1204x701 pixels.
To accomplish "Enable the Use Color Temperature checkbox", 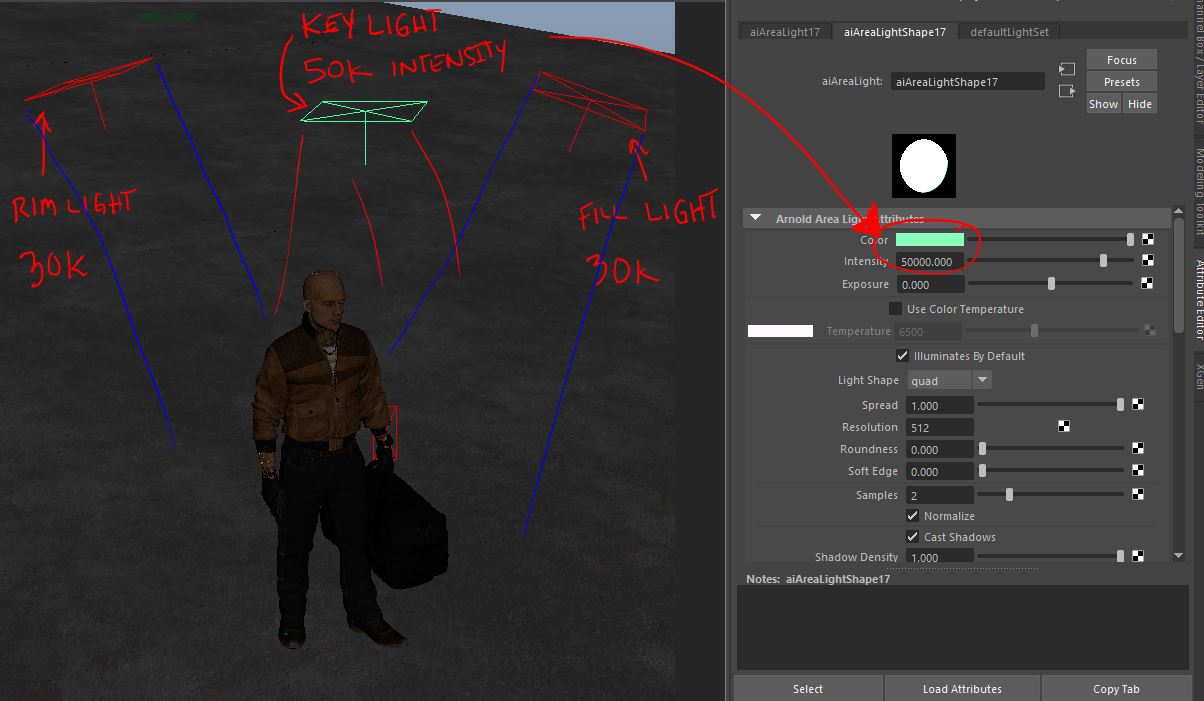I will [895, 309].
